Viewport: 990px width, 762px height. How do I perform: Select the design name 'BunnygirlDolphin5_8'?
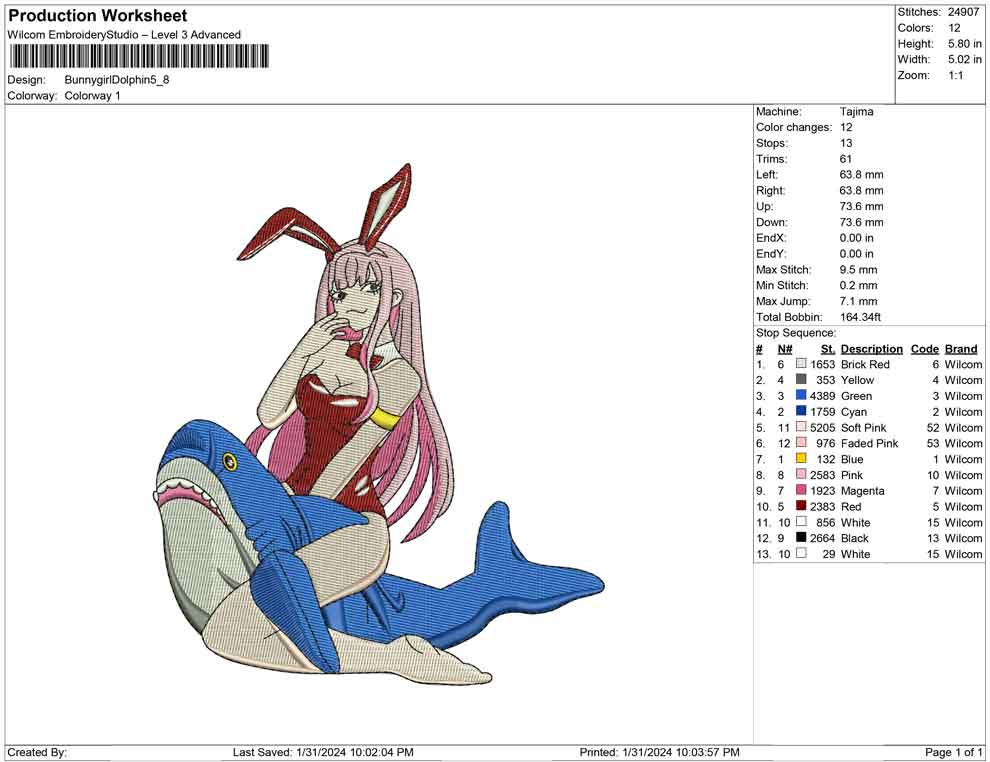tap(117, 80)
